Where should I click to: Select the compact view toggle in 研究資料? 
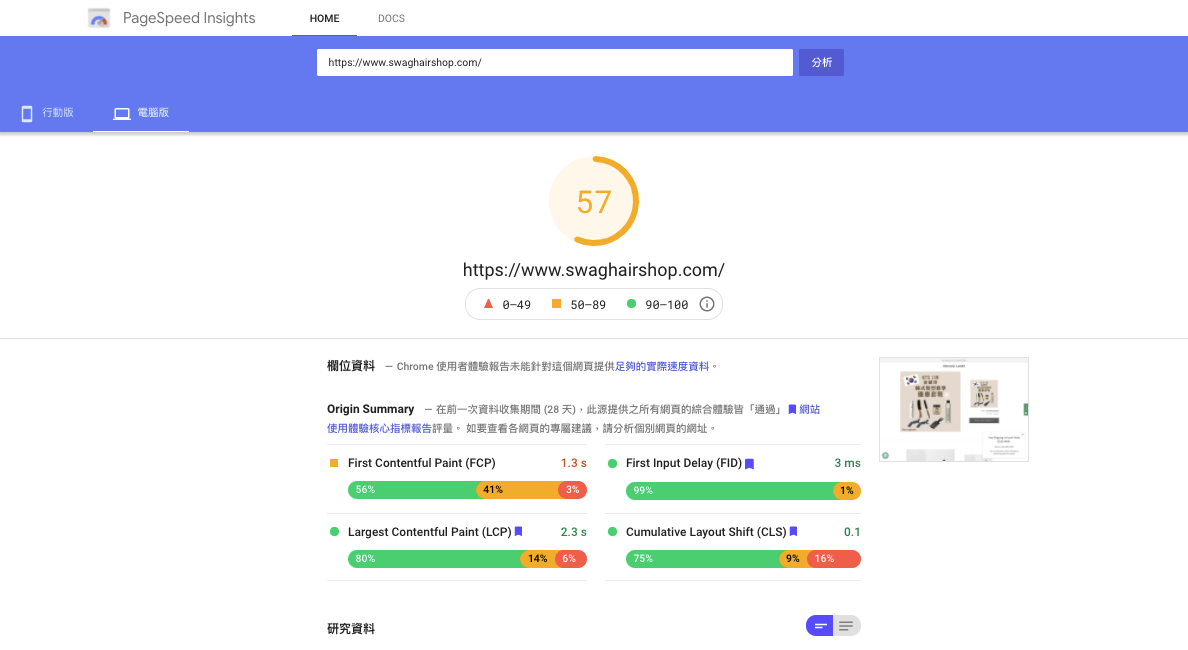pos(819,626)
